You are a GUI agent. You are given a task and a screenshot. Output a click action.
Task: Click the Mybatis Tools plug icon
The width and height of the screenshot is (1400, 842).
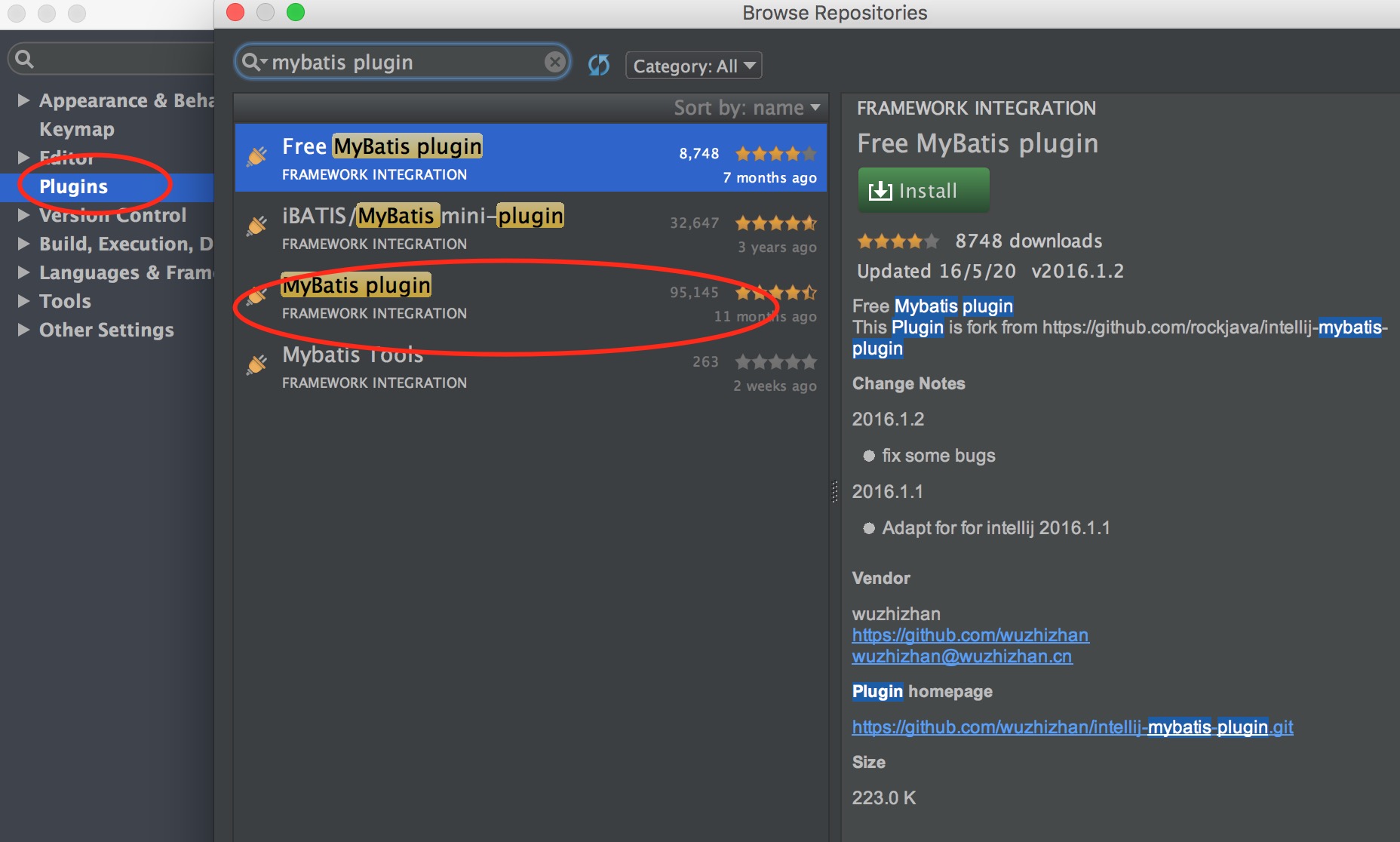point(257,364)
